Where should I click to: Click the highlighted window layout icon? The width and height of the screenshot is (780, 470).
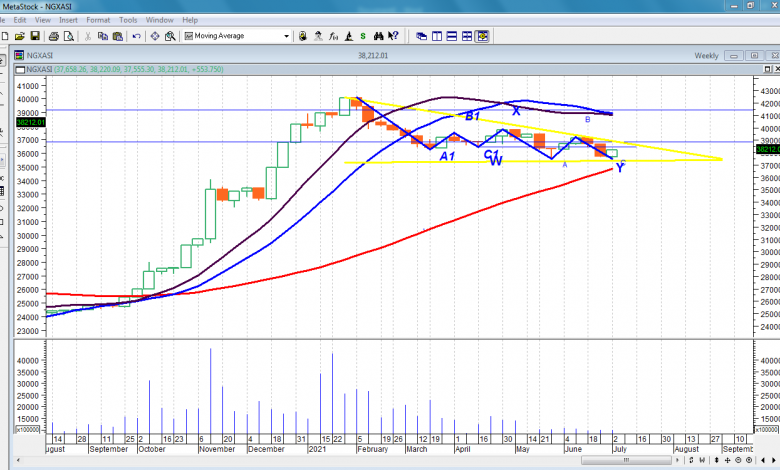482,36
